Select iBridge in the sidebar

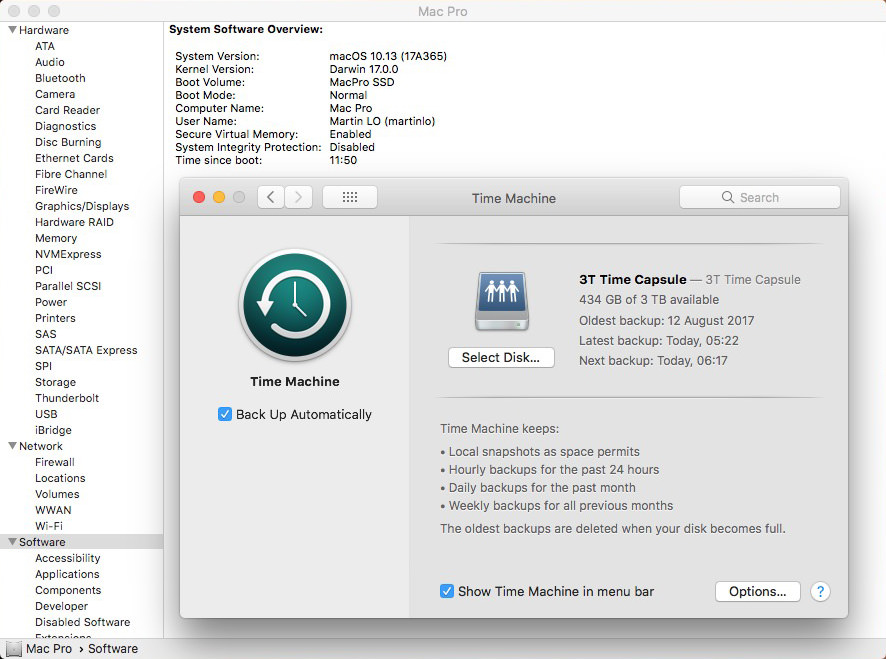point(53,430)
